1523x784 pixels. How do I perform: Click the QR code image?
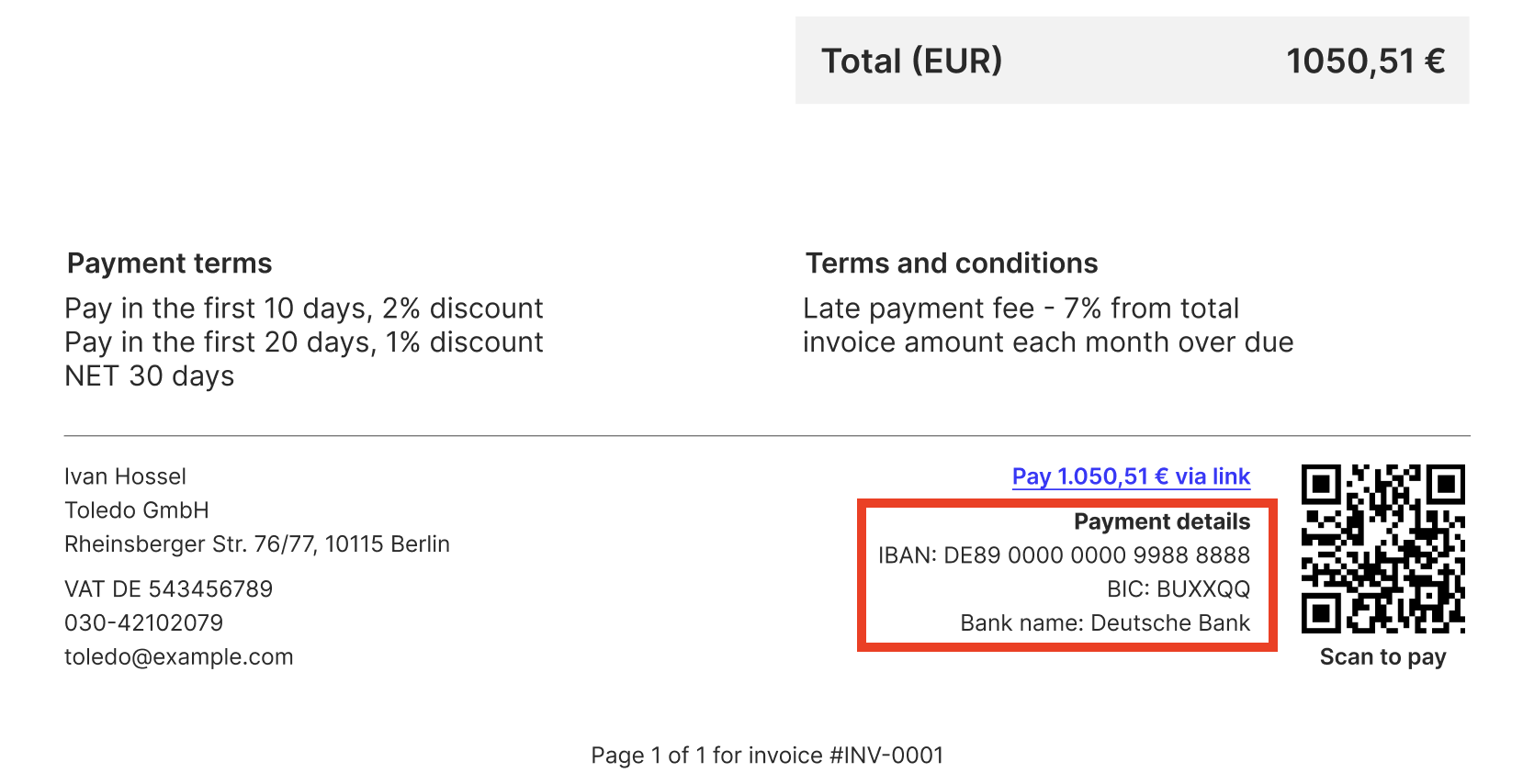coord(1382,548)
